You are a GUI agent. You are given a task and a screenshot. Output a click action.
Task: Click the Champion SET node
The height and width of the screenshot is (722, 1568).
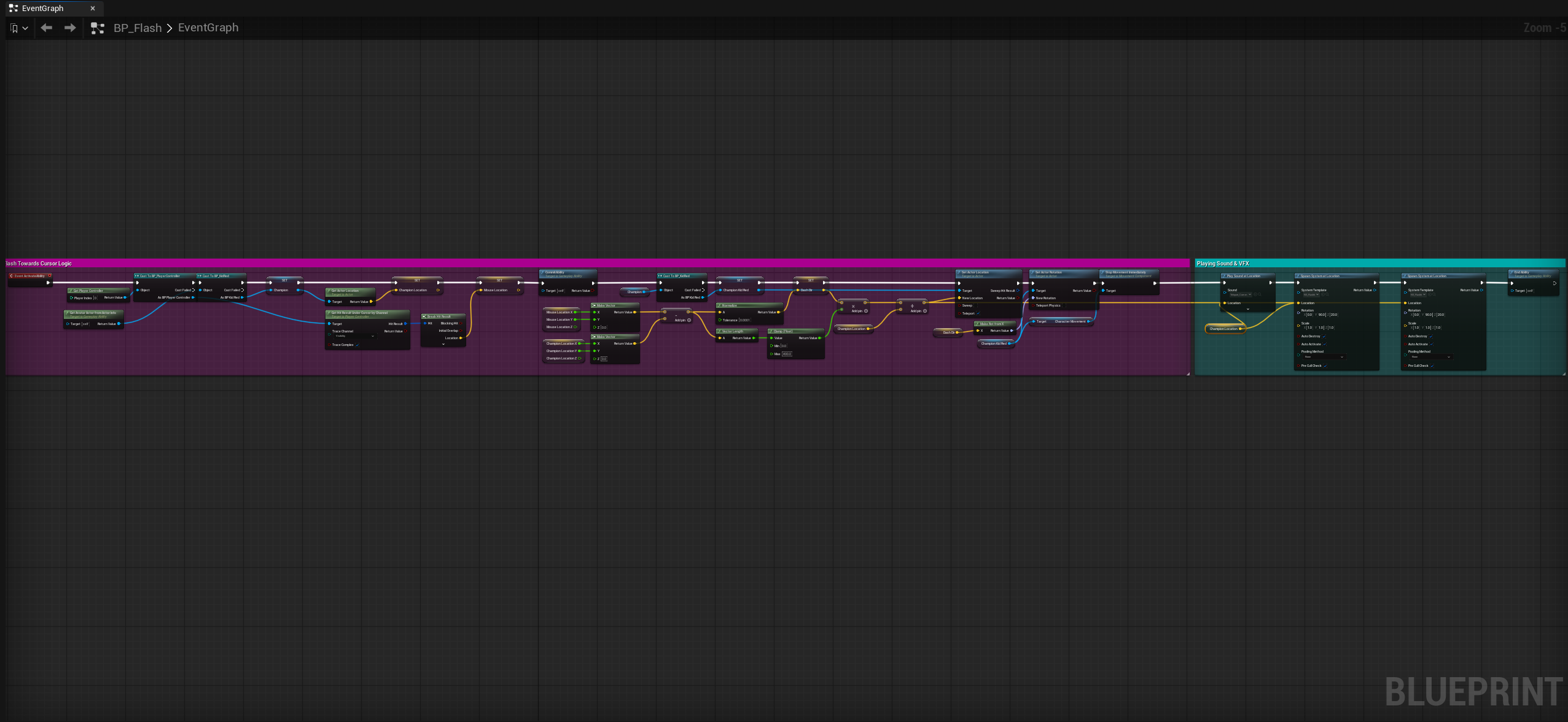285,284
